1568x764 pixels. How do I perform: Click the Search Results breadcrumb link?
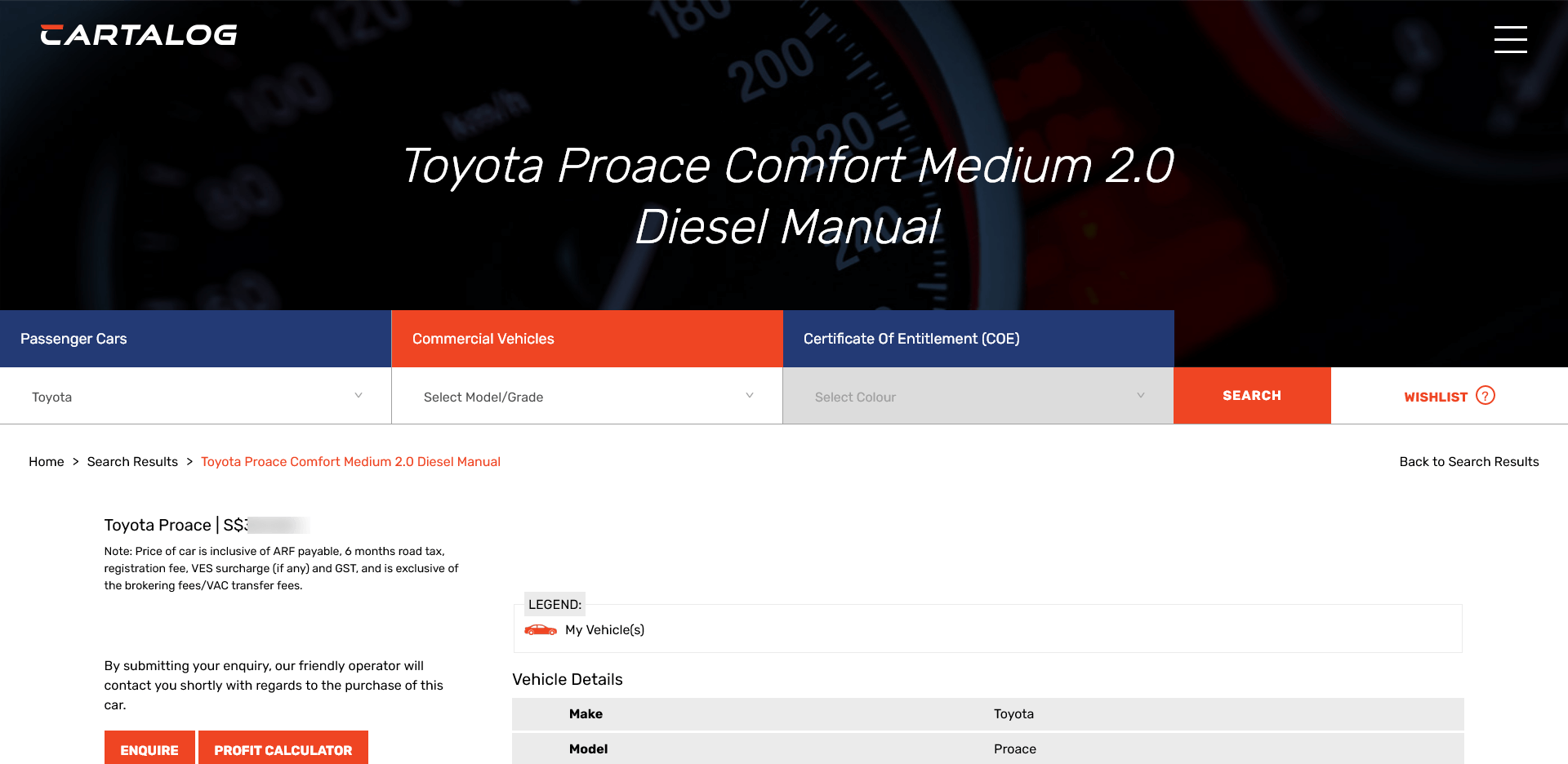tap(132, 462)
